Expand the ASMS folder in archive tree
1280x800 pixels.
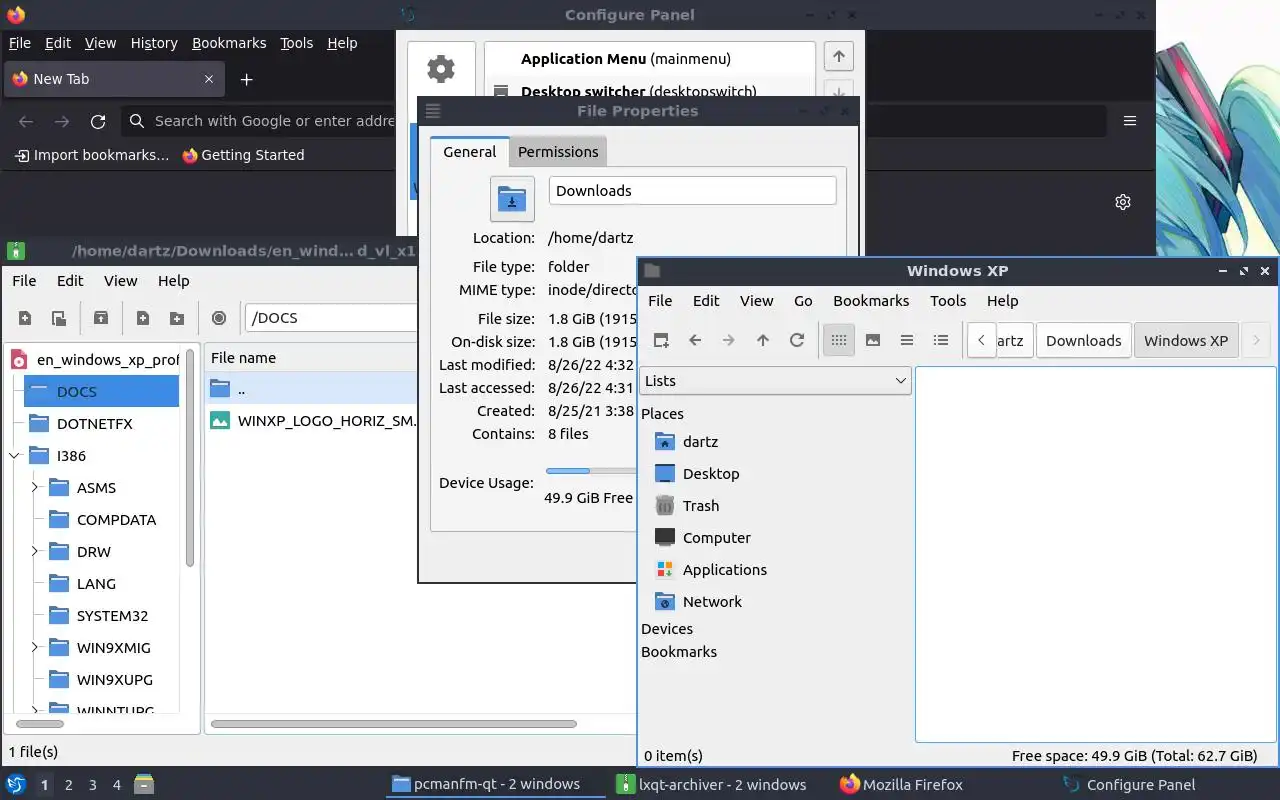point(35,488)
